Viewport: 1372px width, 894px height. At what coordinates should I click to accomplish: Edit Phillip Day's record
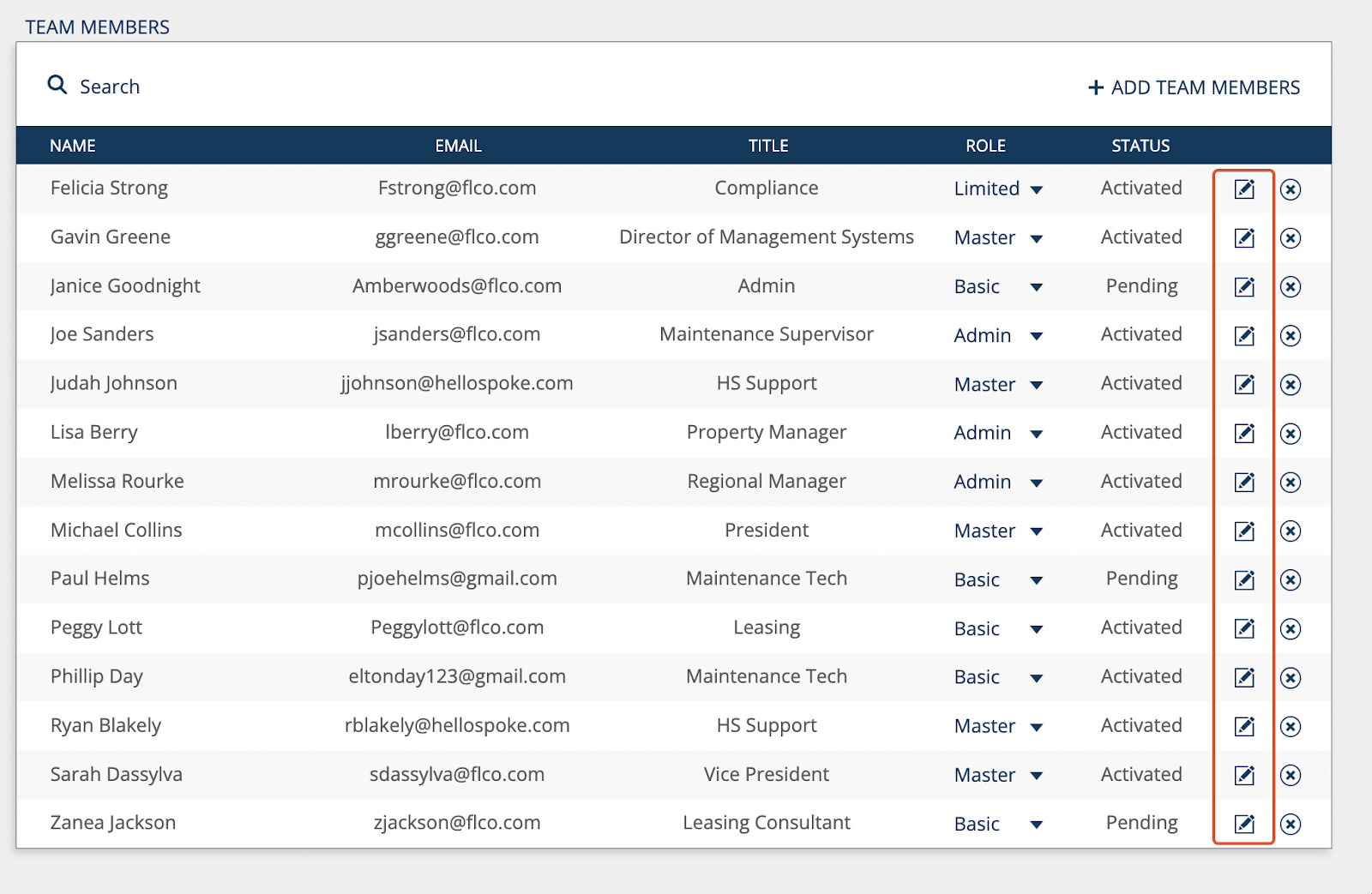click(1244, 677)
